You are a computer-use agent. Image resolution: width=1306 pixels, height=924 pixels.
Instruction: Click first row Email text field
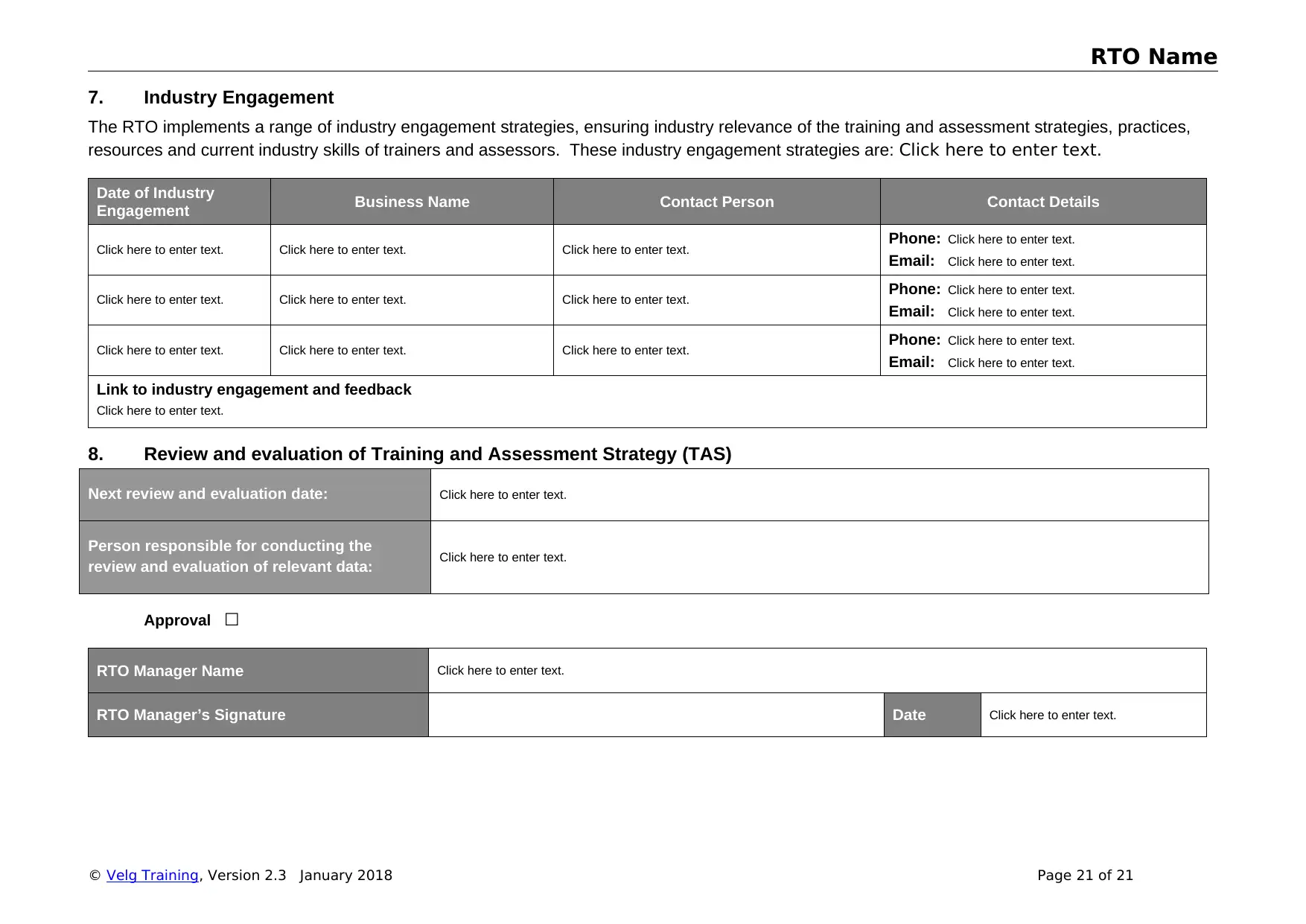click(x=1011, y=262)
